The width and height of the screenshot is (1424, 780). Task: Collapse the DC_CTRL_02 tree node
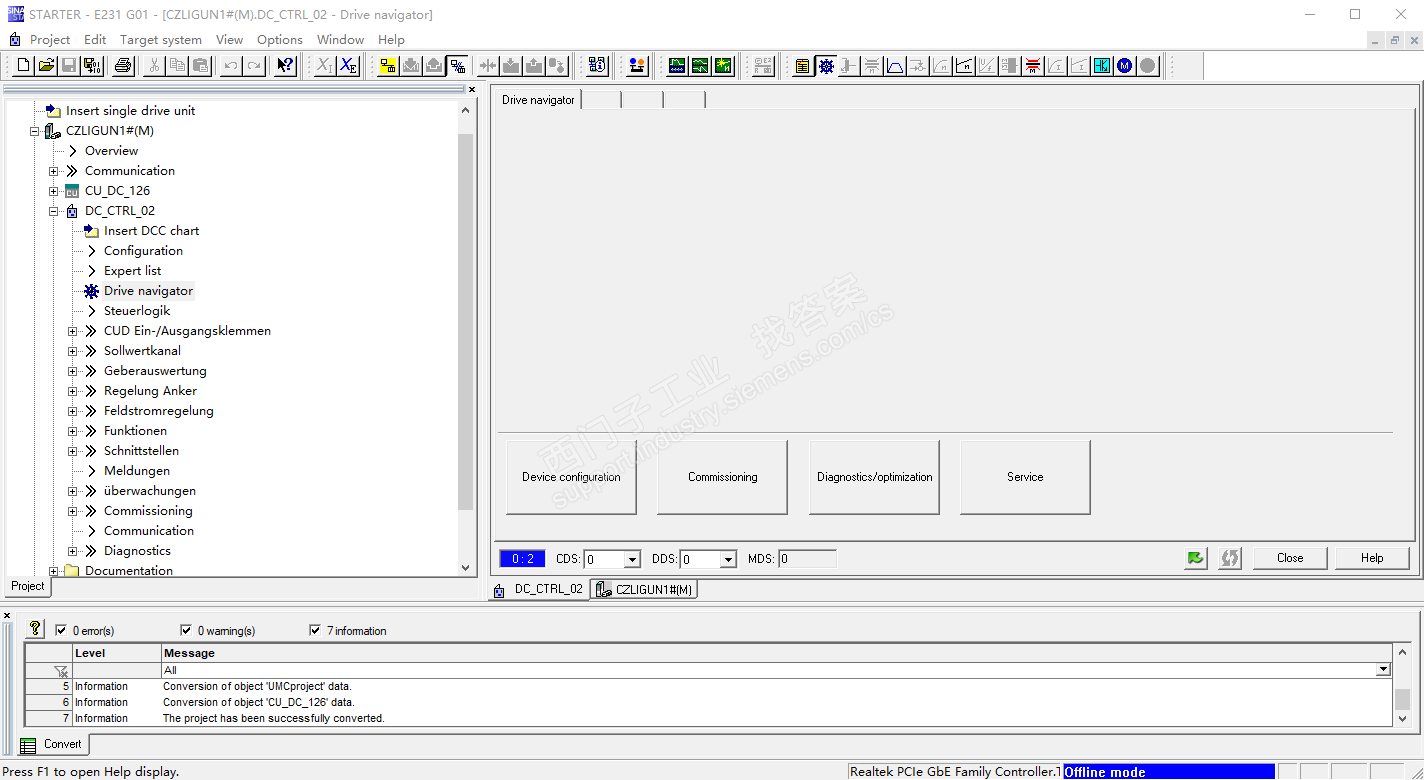[54, 211]
